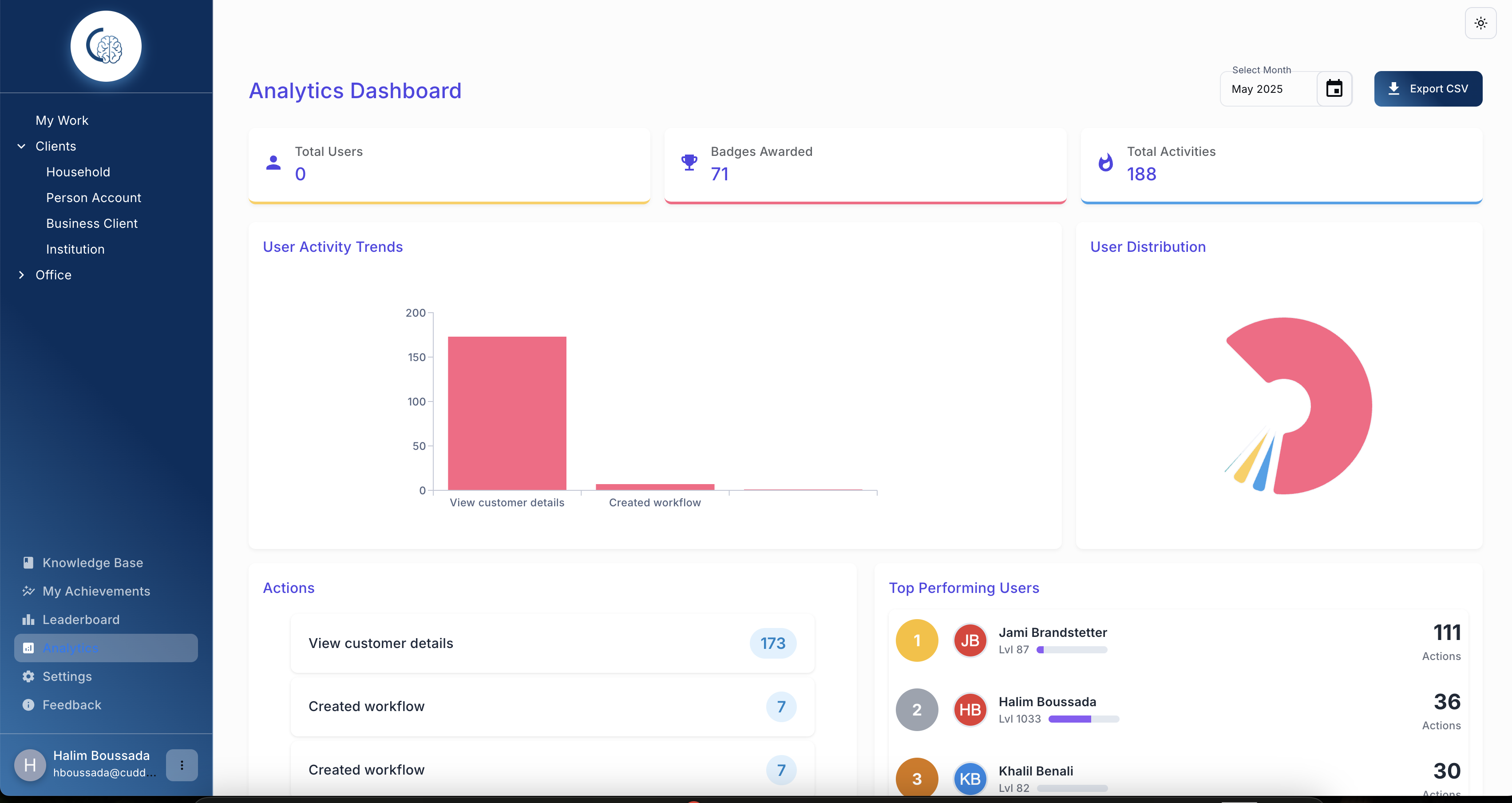Open the Leaderboard page

[x=80, y=620]
